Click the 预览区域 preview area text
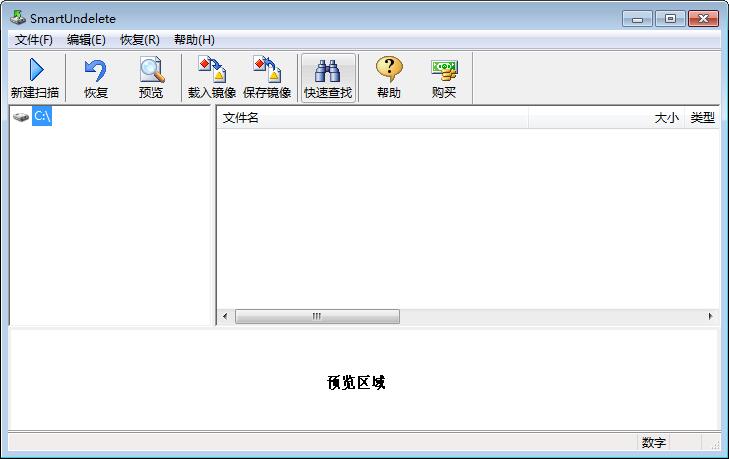Image resolution: width=729 pixels, height=459 pixels. [x=356, y=382]
